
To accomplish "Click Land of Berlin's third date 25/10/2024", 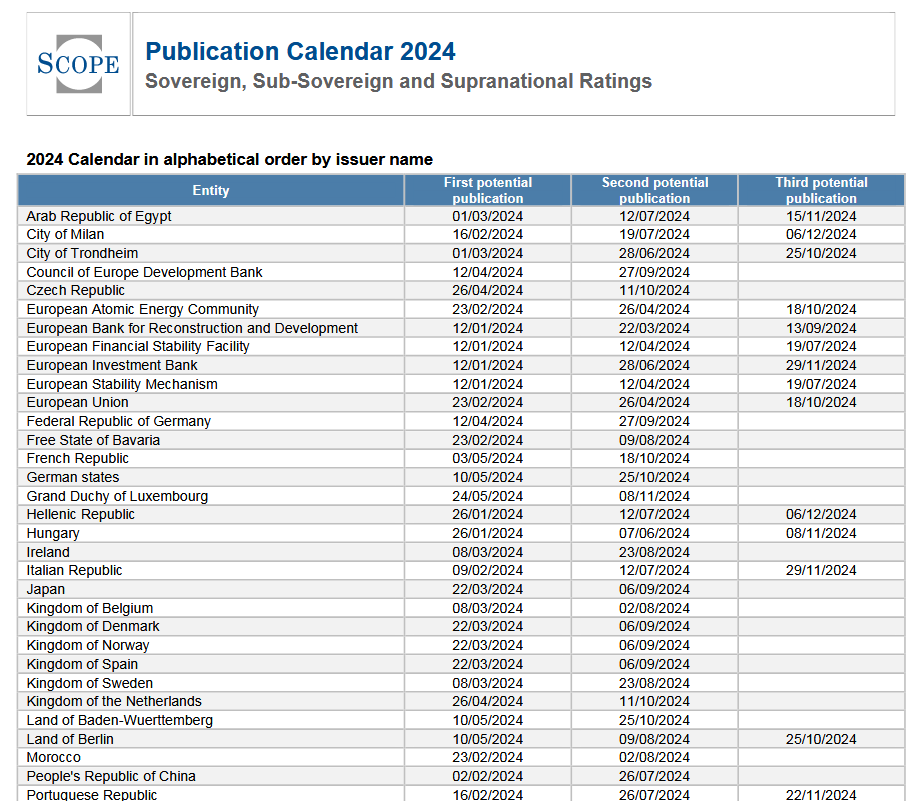I will (821, 739).
